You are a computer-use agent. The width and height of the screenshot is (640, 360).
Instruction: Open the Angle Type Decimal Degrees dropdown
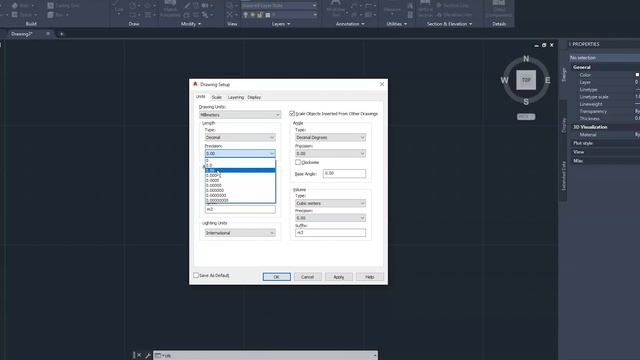pos(330,138)
